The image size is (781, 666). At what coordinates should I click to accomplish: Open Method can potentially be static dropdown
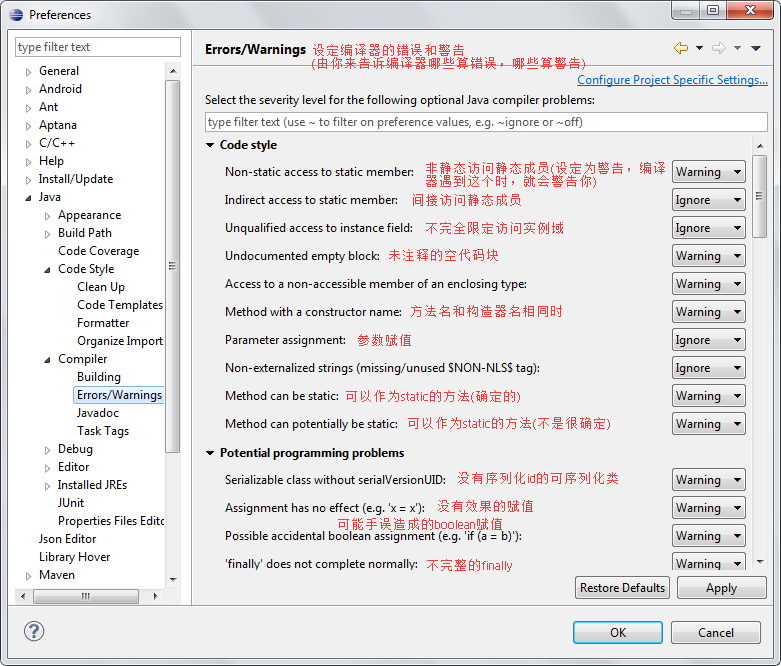click(x=708, y=424)
